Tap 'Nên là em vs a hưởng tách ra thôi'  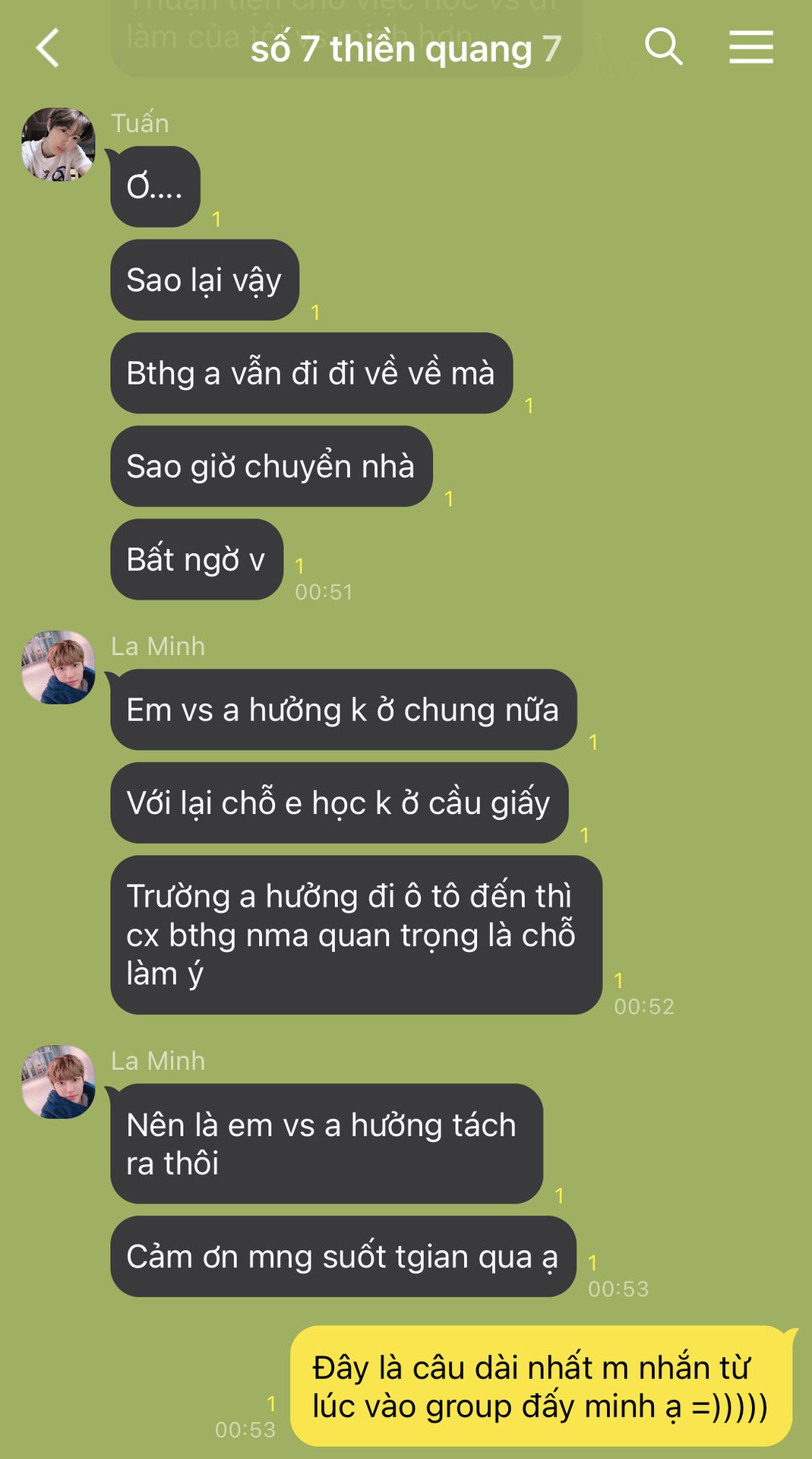click(x=327, y=1144)
